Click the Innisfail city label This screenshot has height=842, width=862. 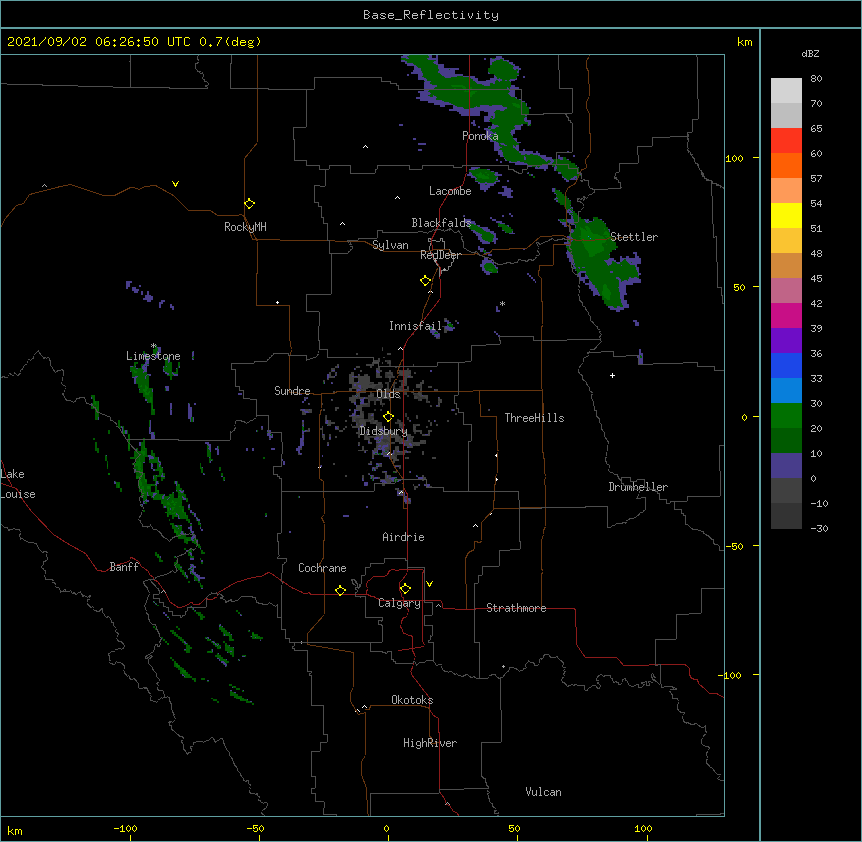click(x=415, y=326)
